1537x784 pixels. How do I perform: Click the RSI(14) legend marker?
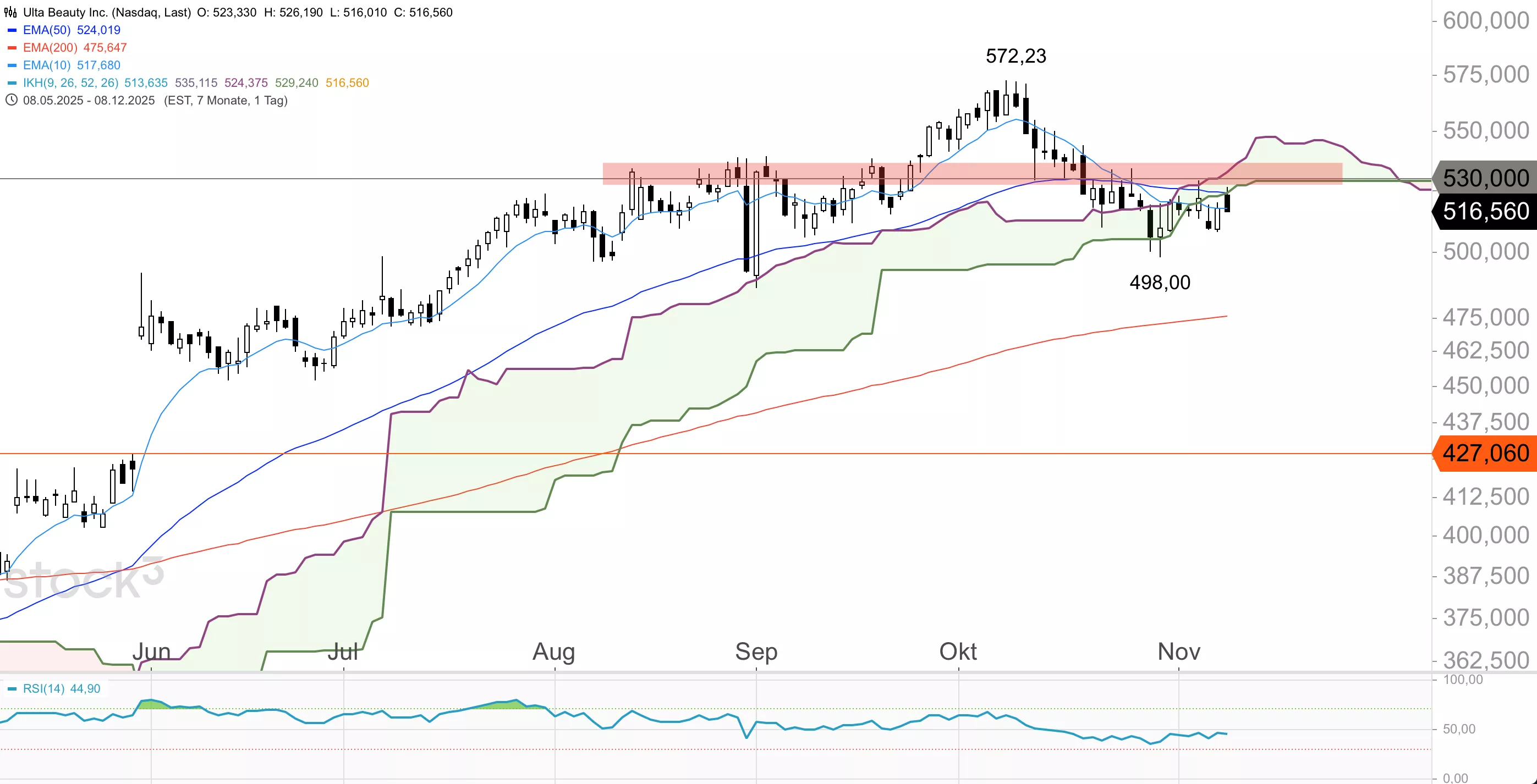[x=12, y=689]
